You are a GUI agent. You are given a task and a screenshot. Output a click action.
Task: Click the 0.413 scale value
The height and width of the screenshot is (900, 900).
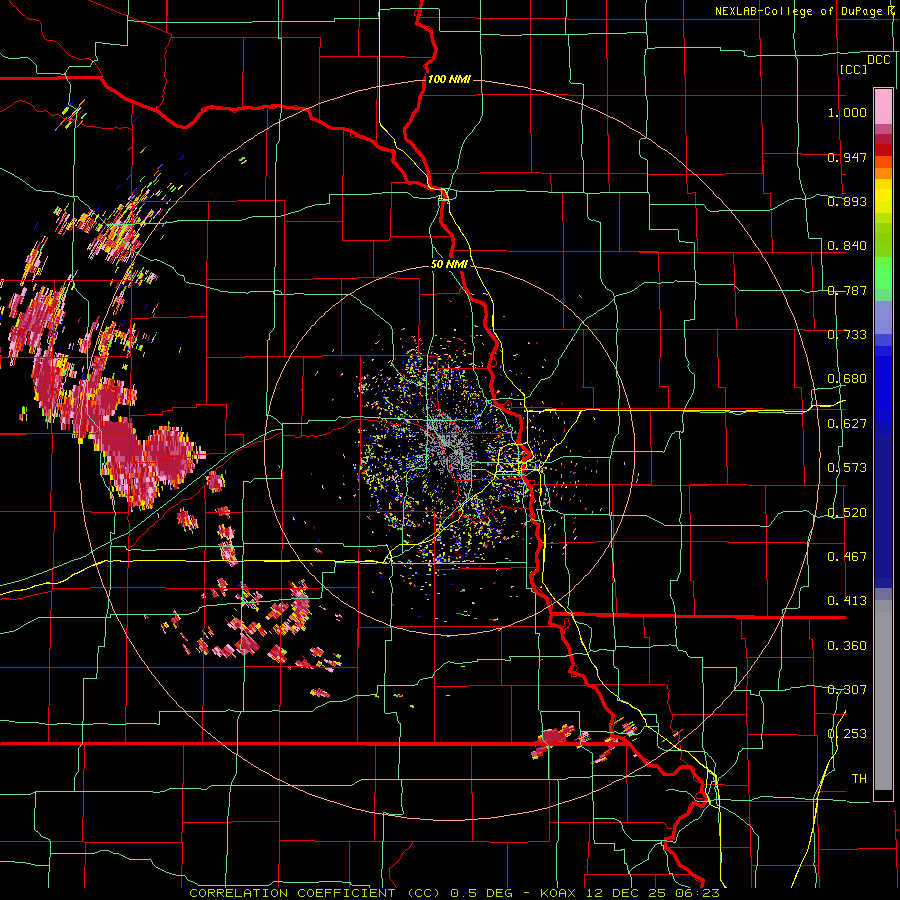[847, 601]
